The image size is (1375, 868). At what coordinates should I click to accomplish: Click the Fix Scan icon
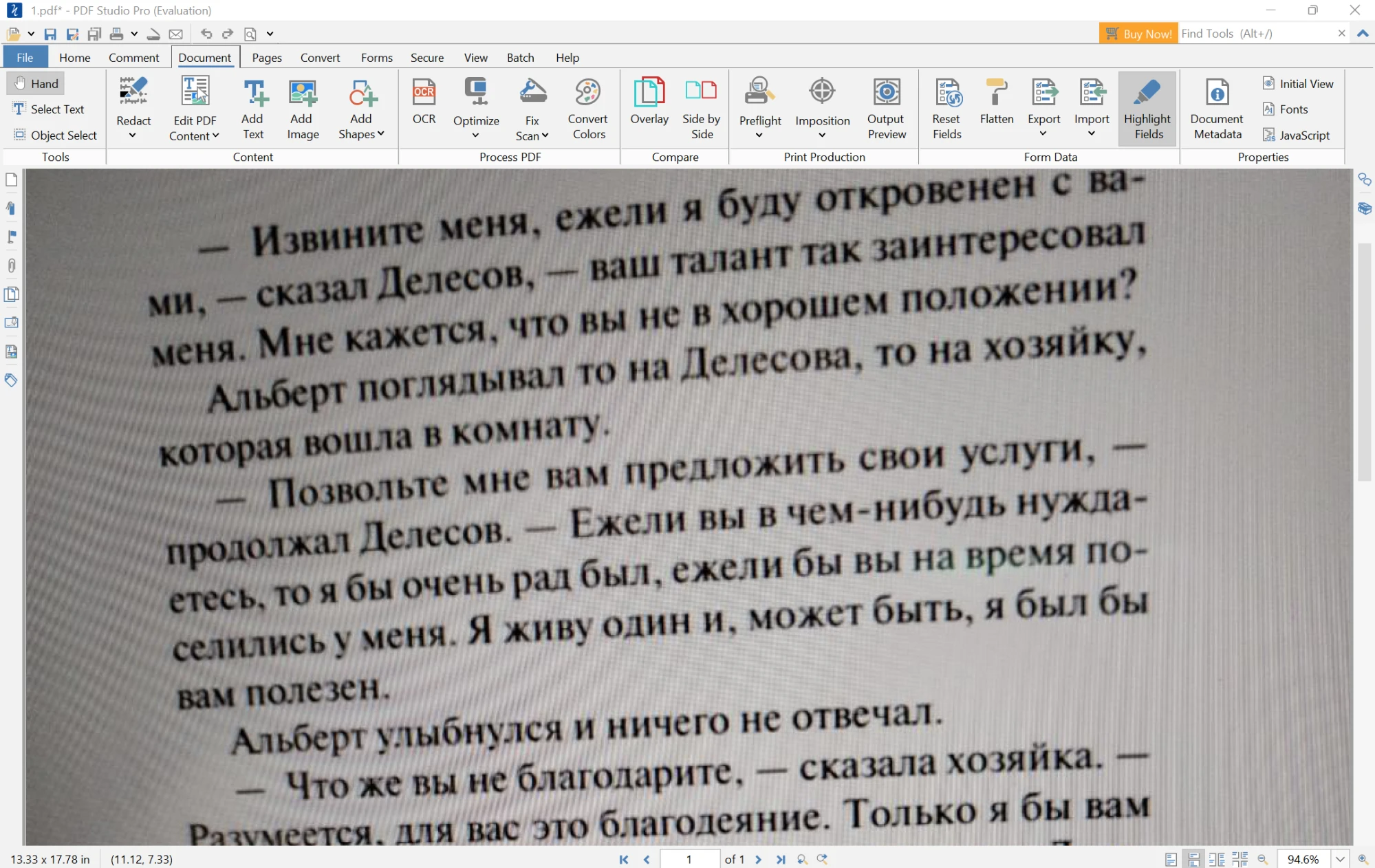[532, 91]
